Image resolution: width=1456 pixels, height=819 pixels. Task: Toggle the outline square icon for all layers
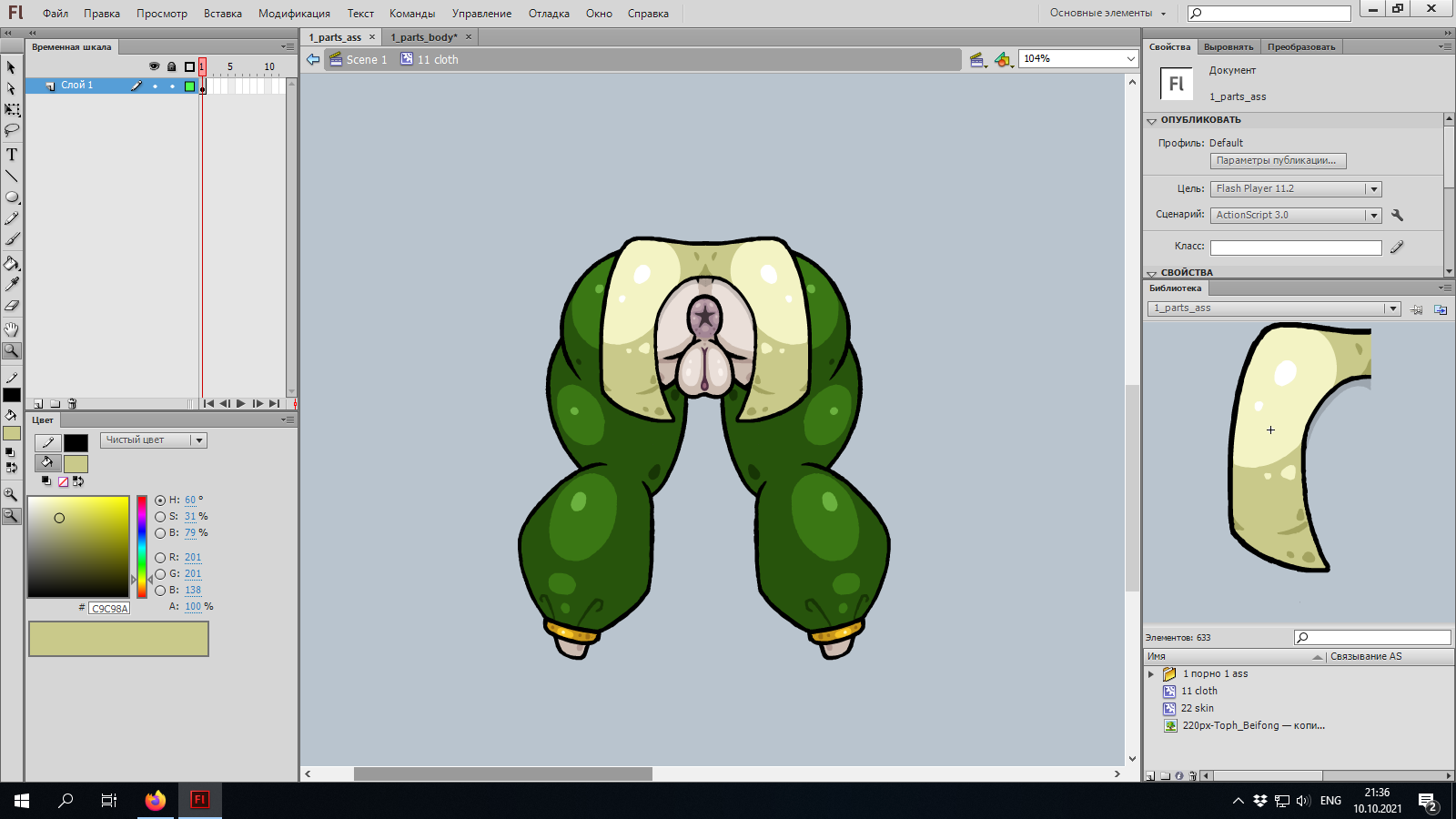point(189,66)
